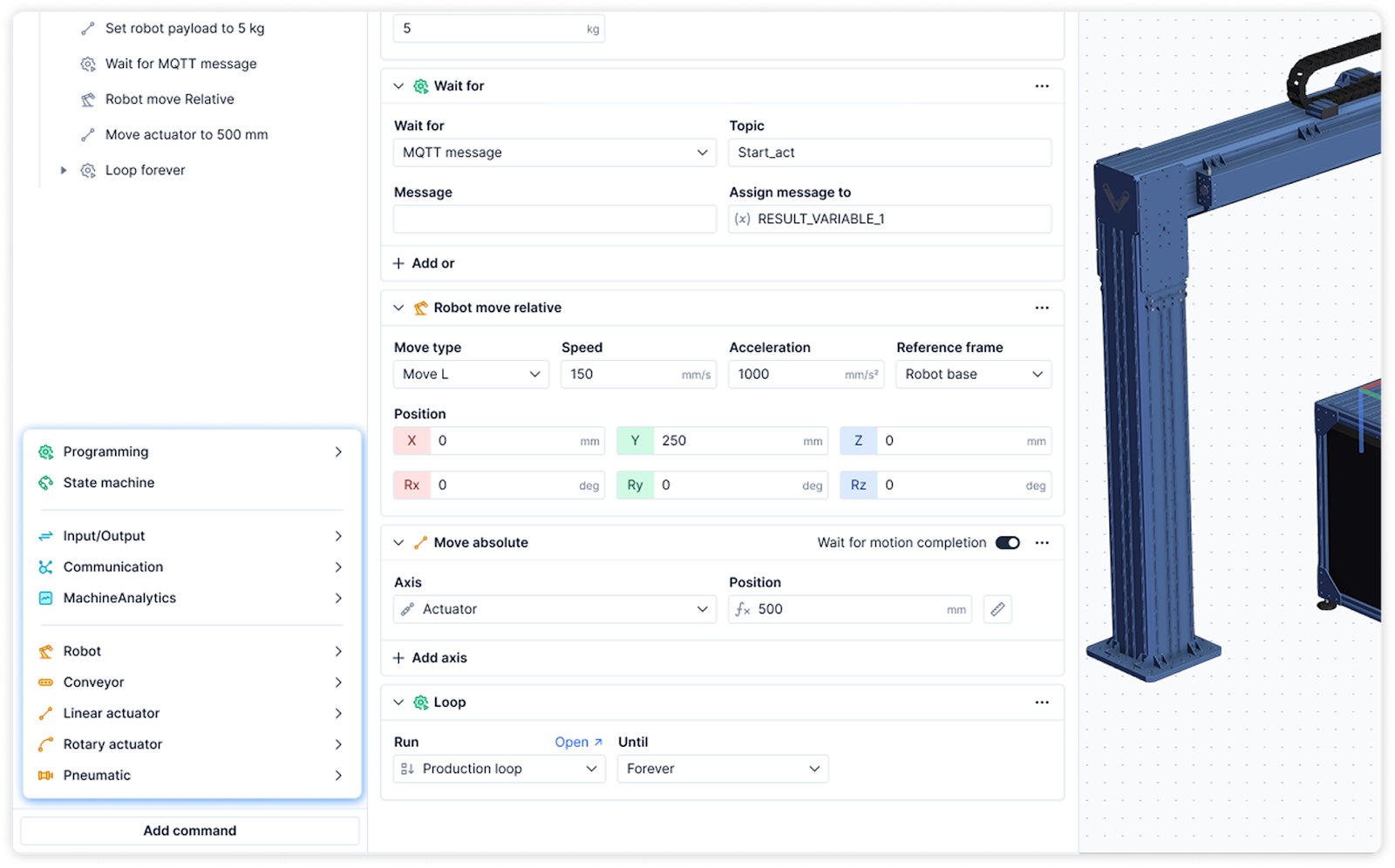Click the Y position input field
Screen dimensions: 1395x868
pos(728,441)
